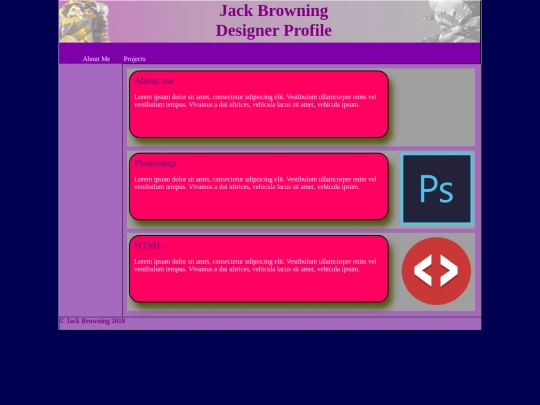The image size is (540, 405).
Task: Click the 'Jack Browning Designer Profile' title
Action: click(274, 20)
